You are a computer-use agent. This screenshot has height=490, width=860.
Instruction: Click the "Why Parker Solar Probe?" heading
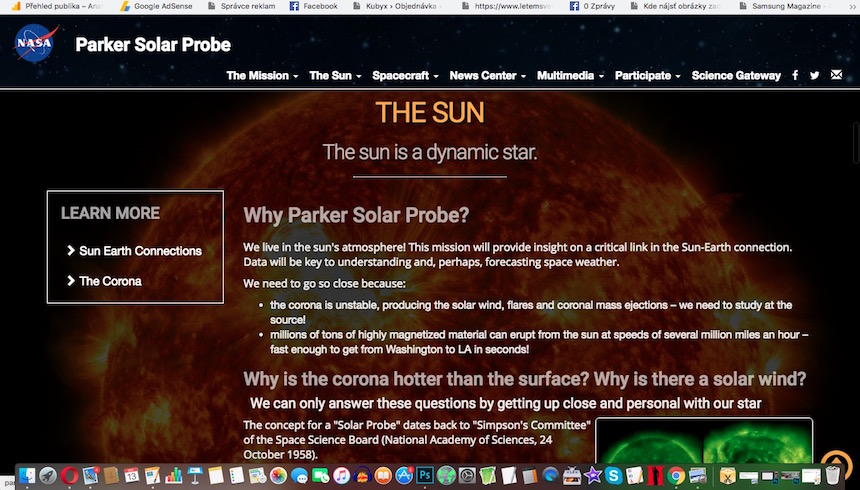pyautogui.click(x=356, y=215)
